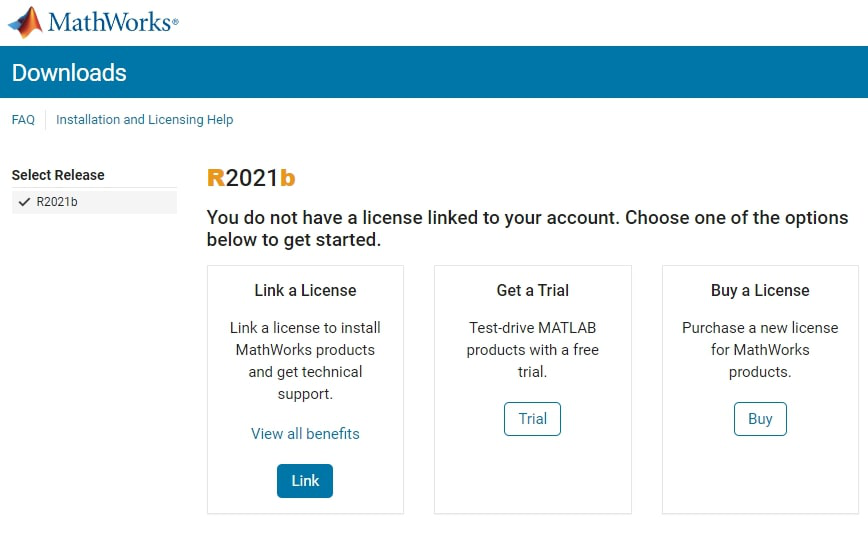This screenshot has width=868, height=535.
Task: Click the checkmark icon beside R2021b
Action: [x=24, y=202]
